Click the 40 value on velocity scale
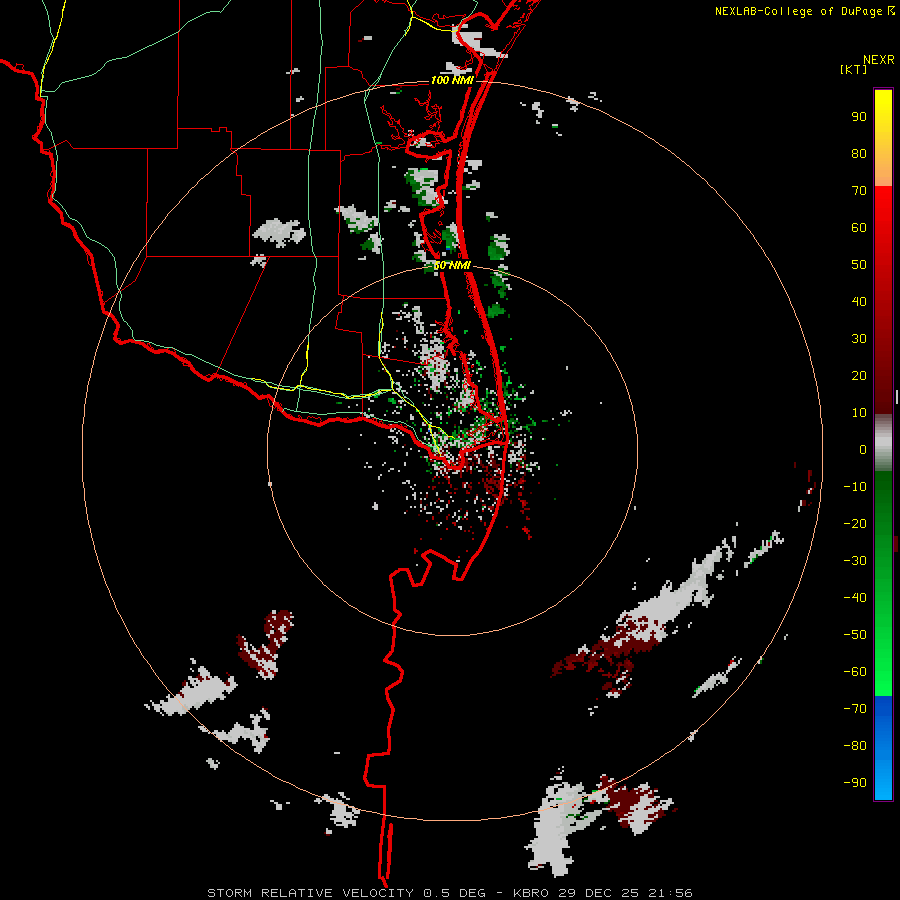Image resolution: width=900 pixels, height=900 pixels. [x=859, y=301]
